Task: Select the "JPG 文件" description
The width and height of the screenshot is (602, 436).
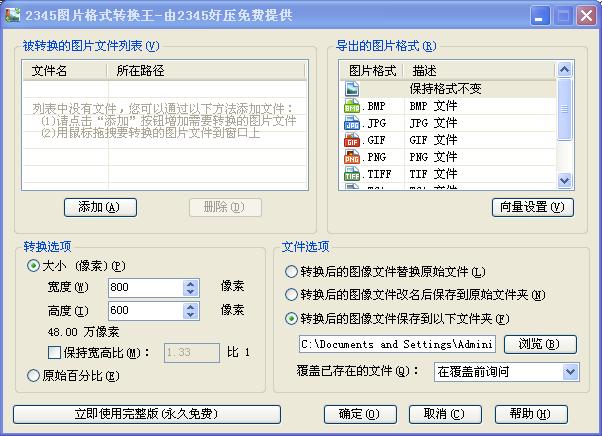Action: point(433,123)
